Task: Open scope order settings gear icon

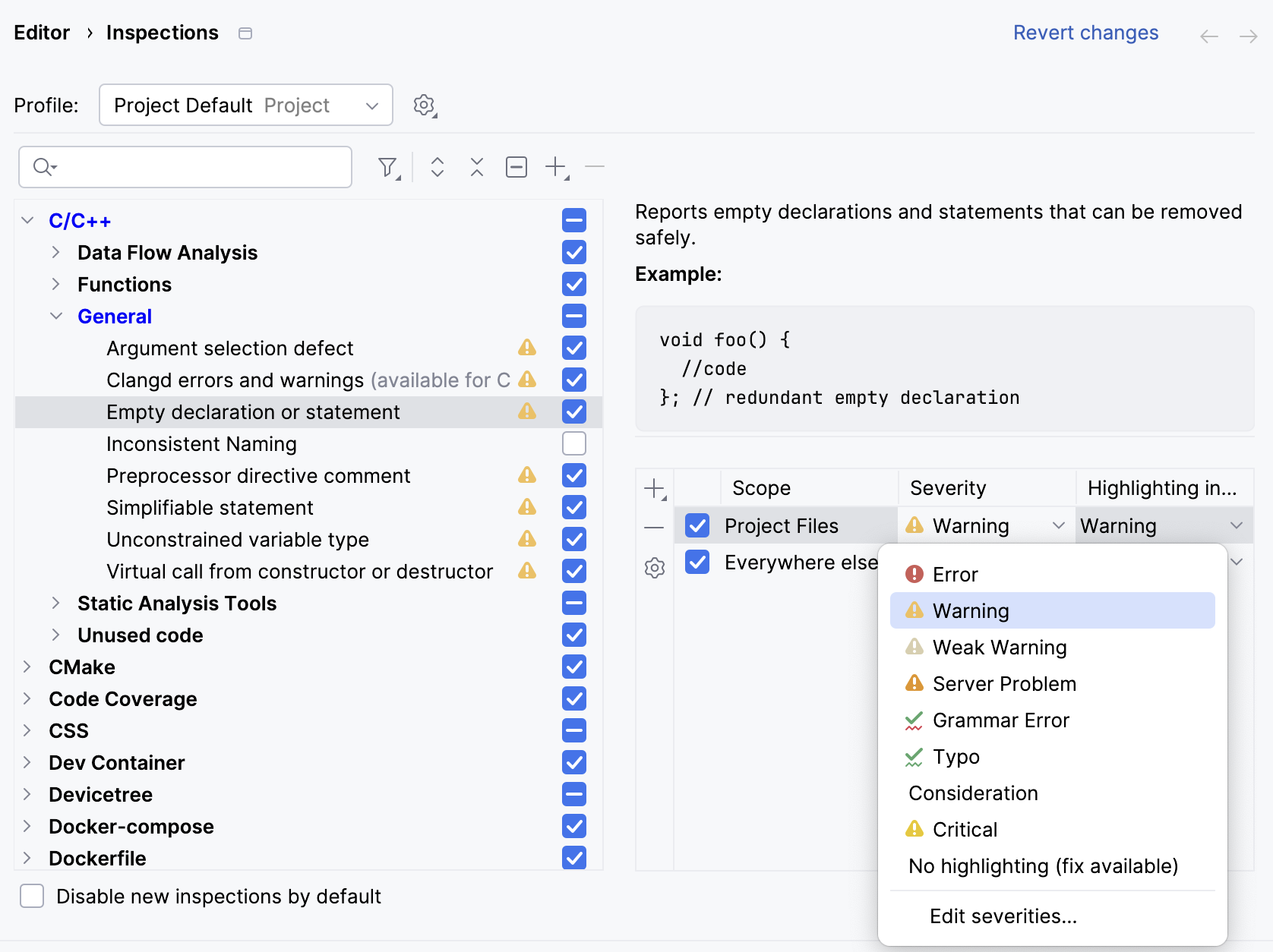Action: tap(654, 568)
